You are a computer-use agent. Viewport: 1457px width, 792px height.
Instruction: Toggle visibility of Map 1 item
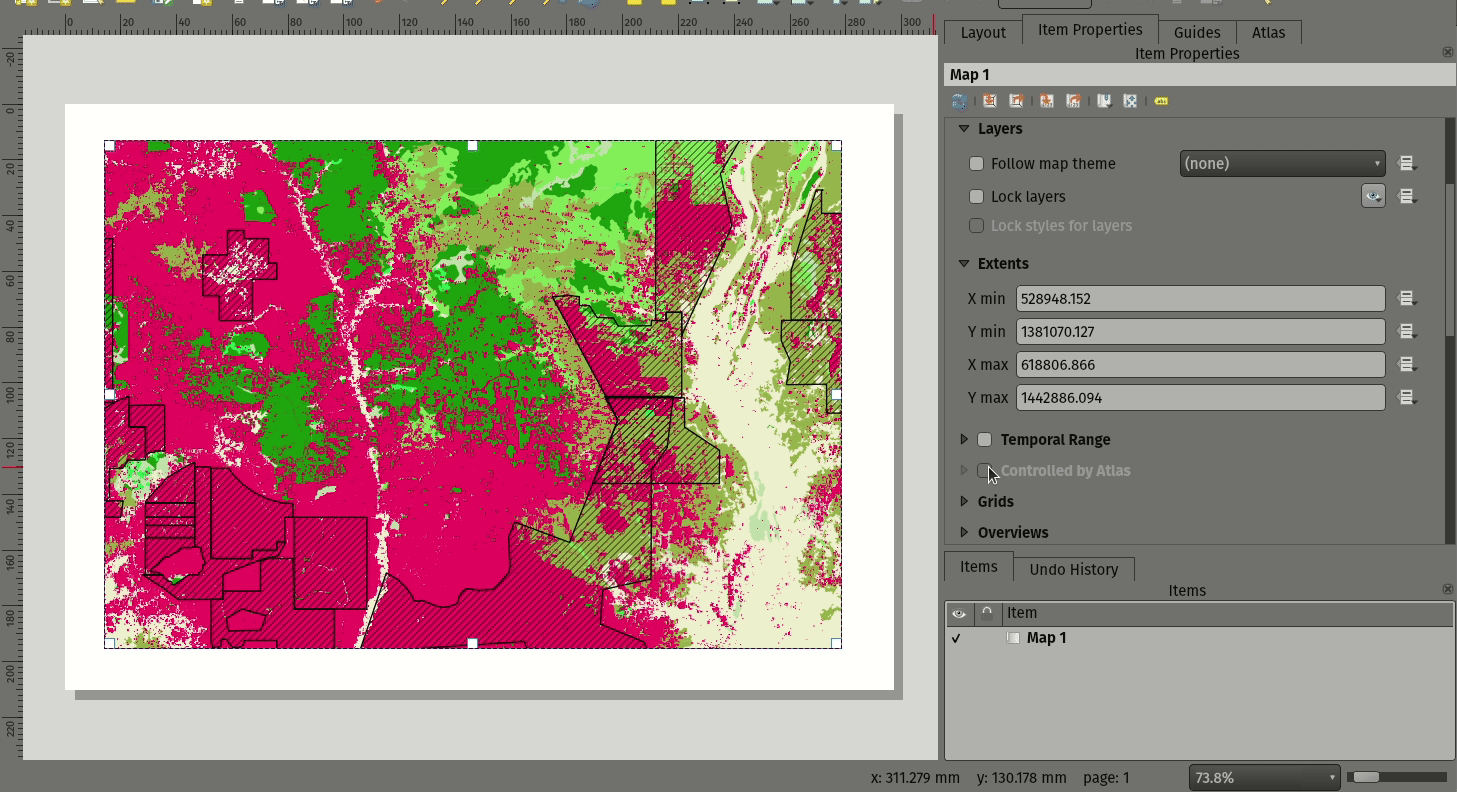pyautogui.click(x=957, y=638)
